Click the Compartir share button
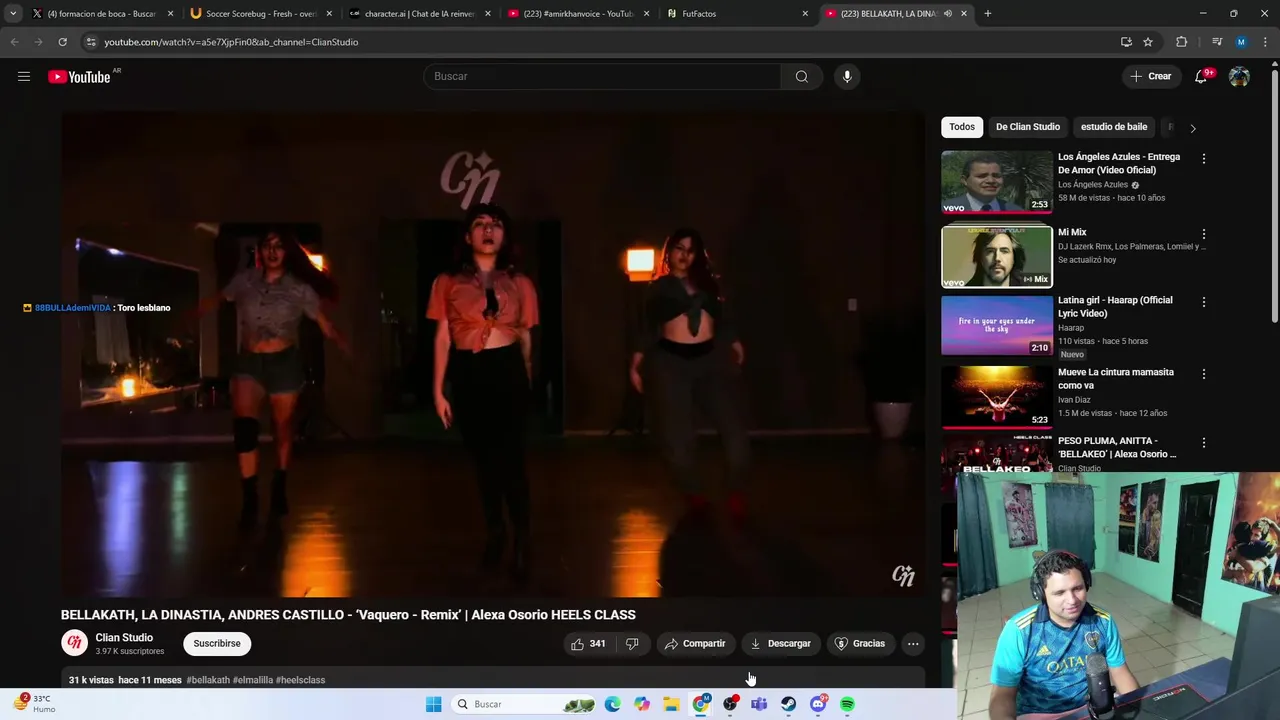 696,644
